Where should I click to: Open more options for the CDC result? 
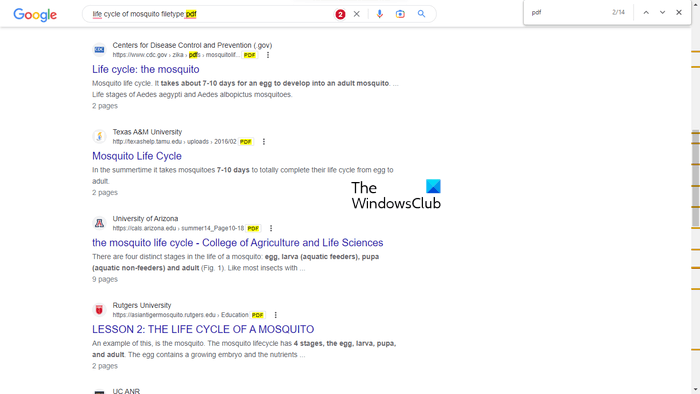coord(268,55)
